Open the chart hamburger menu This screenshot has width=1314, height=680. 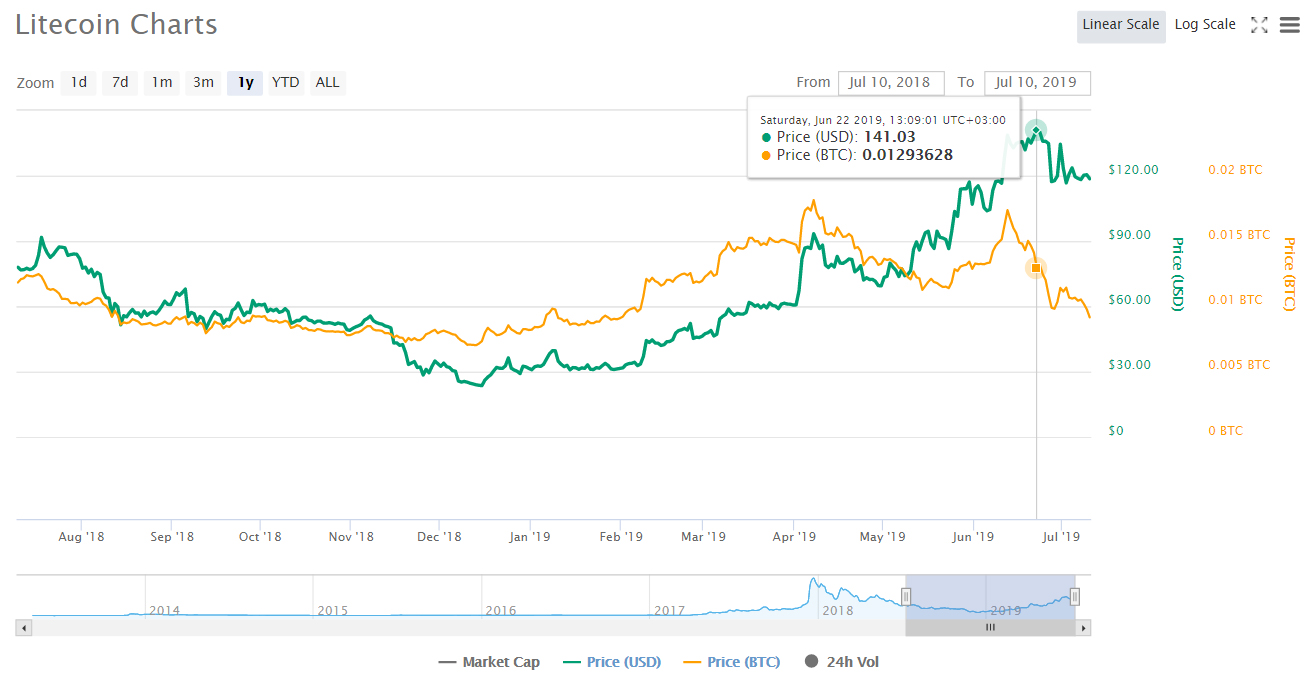(x=1289, y=25)
